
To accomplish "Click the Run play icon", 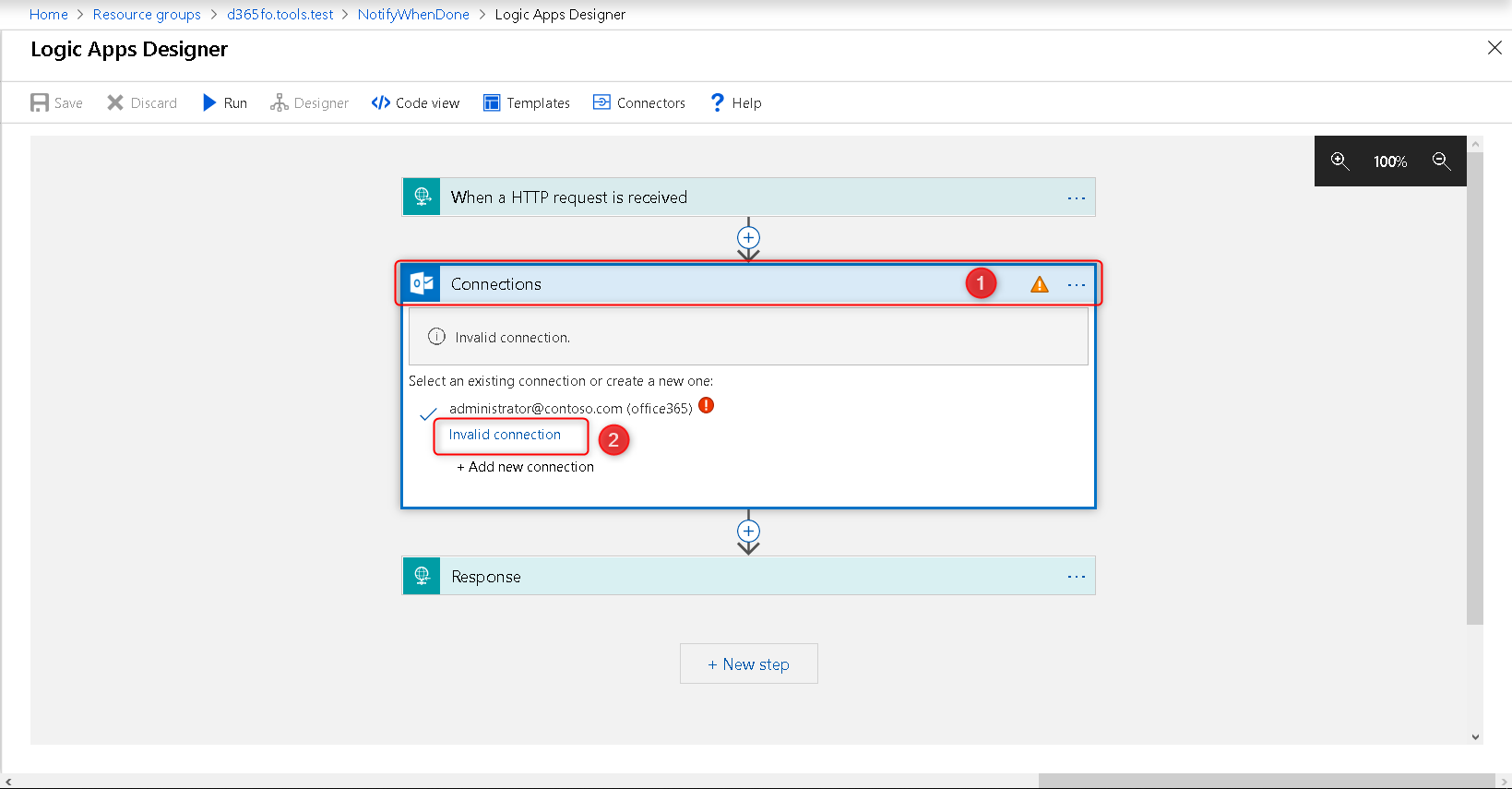I will (209, 102).
